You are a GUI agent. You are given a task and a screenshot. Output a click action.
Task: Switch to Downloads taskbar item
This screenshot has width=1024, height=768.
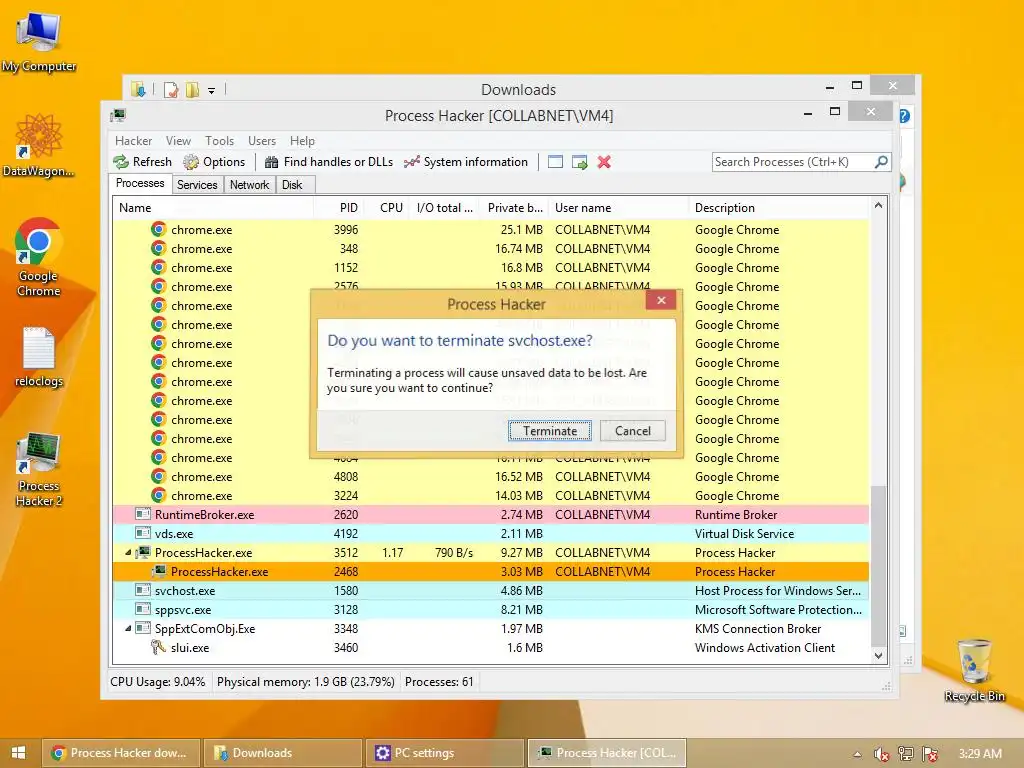tap(283, 753)
